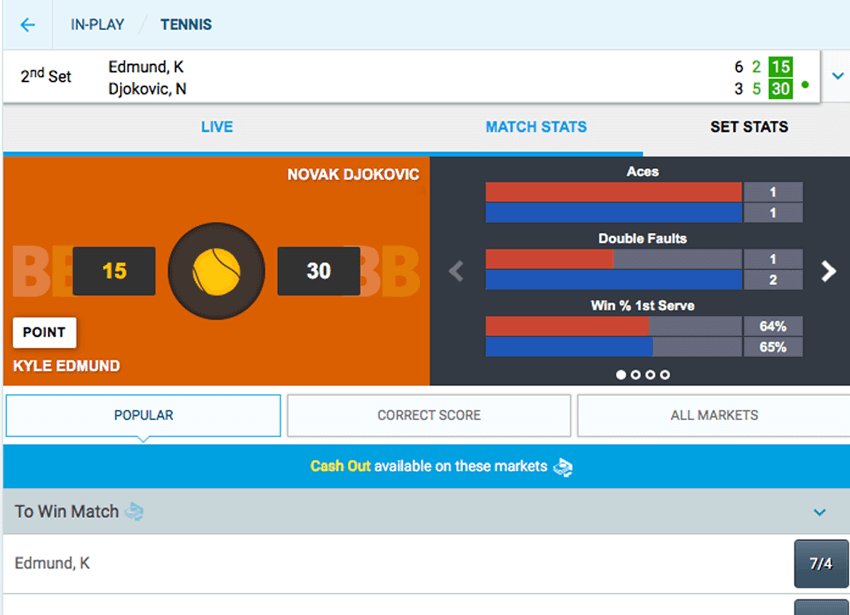Switch to the MATCH STATS tab

click(536, 127)
